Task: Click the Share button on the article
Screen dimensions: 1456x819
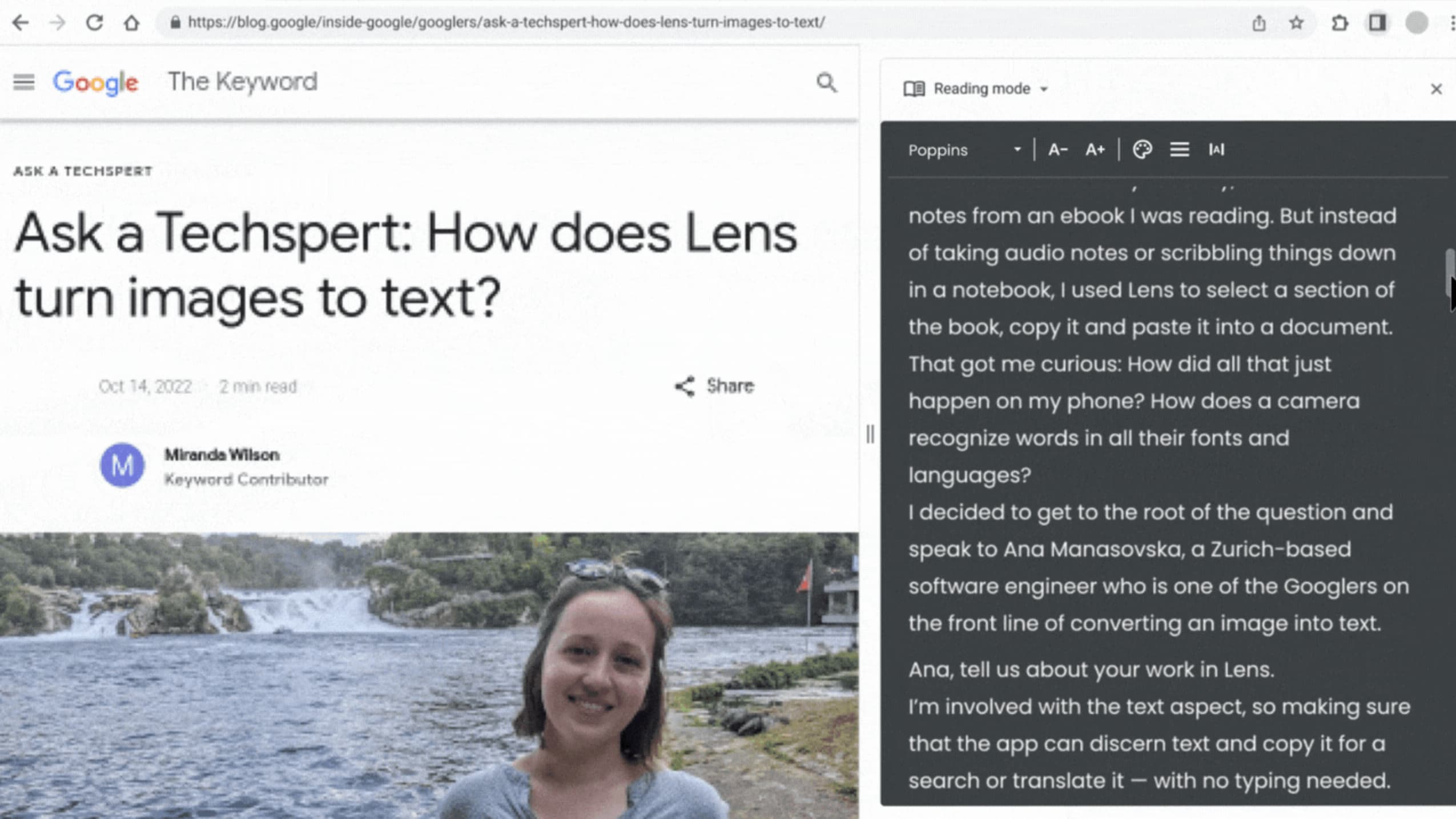Action: point(715,386)
